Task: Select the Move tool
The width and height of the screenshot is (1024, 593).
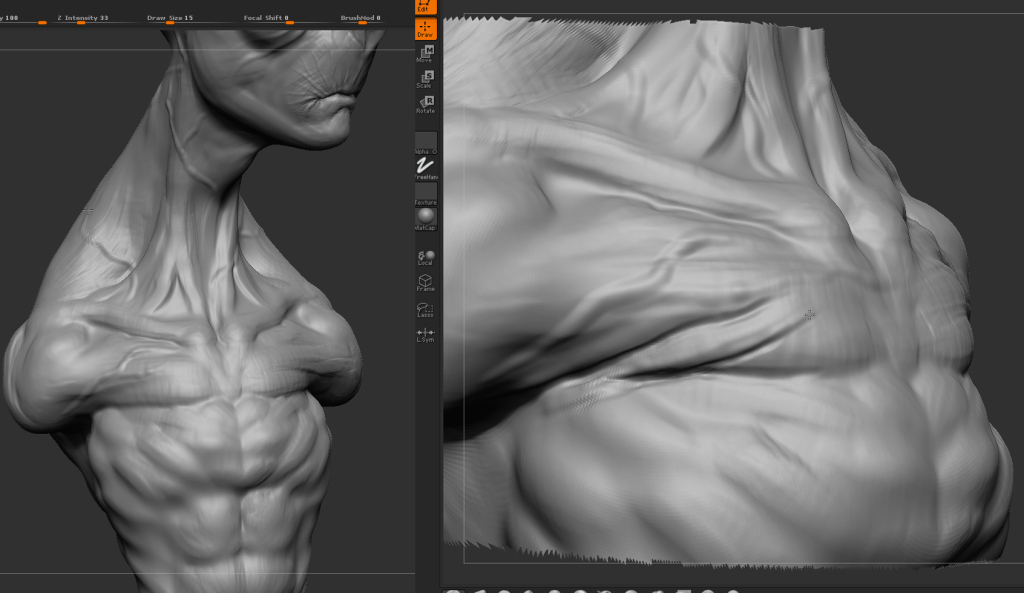Action: [x=425, y=54]
